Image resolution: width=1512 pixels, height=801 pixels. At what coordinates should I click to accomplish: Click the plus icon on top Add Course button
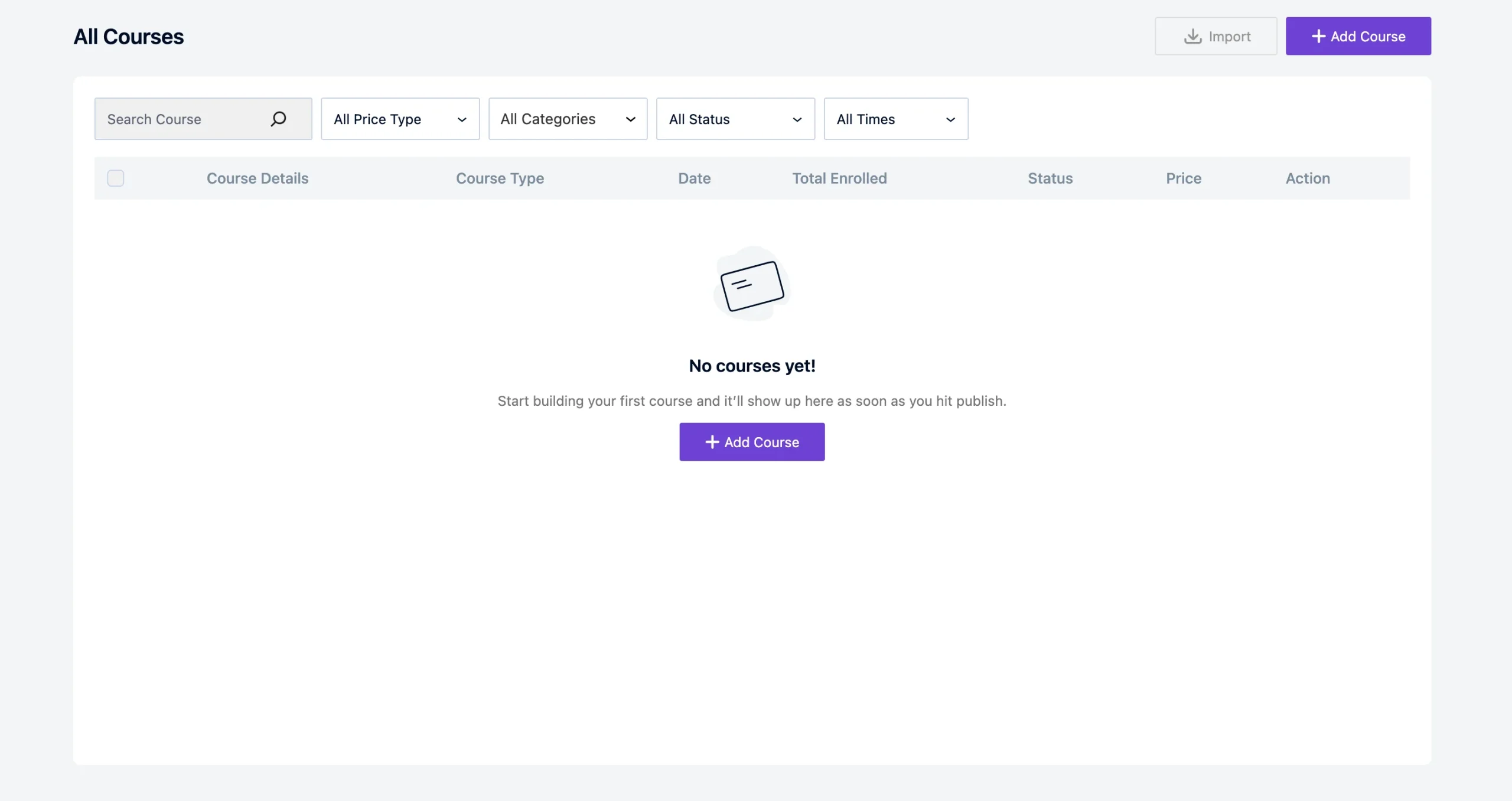pyautogui.click(x=1318, y=36)
